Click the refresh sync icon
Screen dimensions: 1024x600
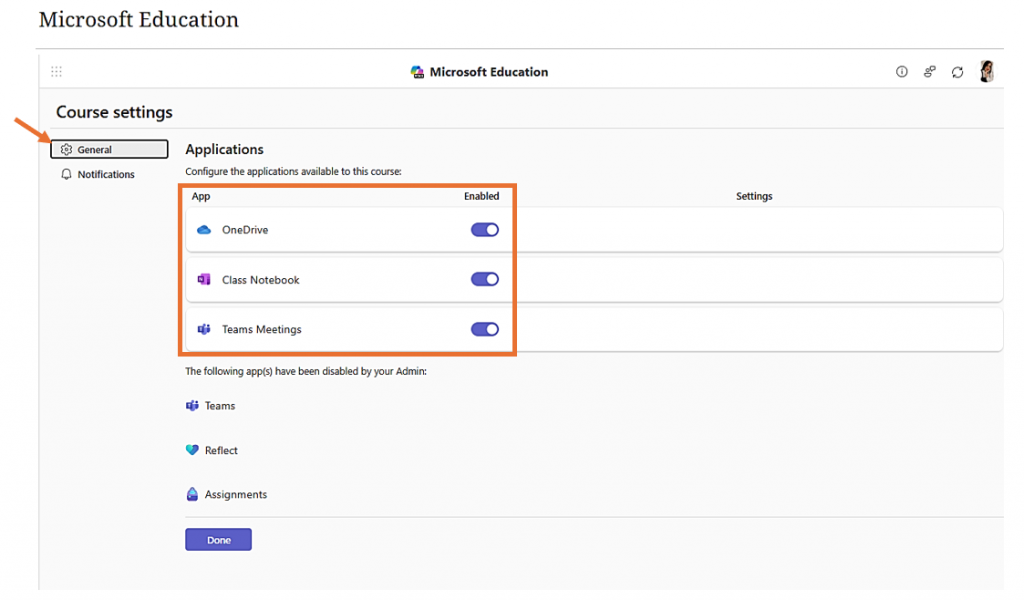point(957,72)
